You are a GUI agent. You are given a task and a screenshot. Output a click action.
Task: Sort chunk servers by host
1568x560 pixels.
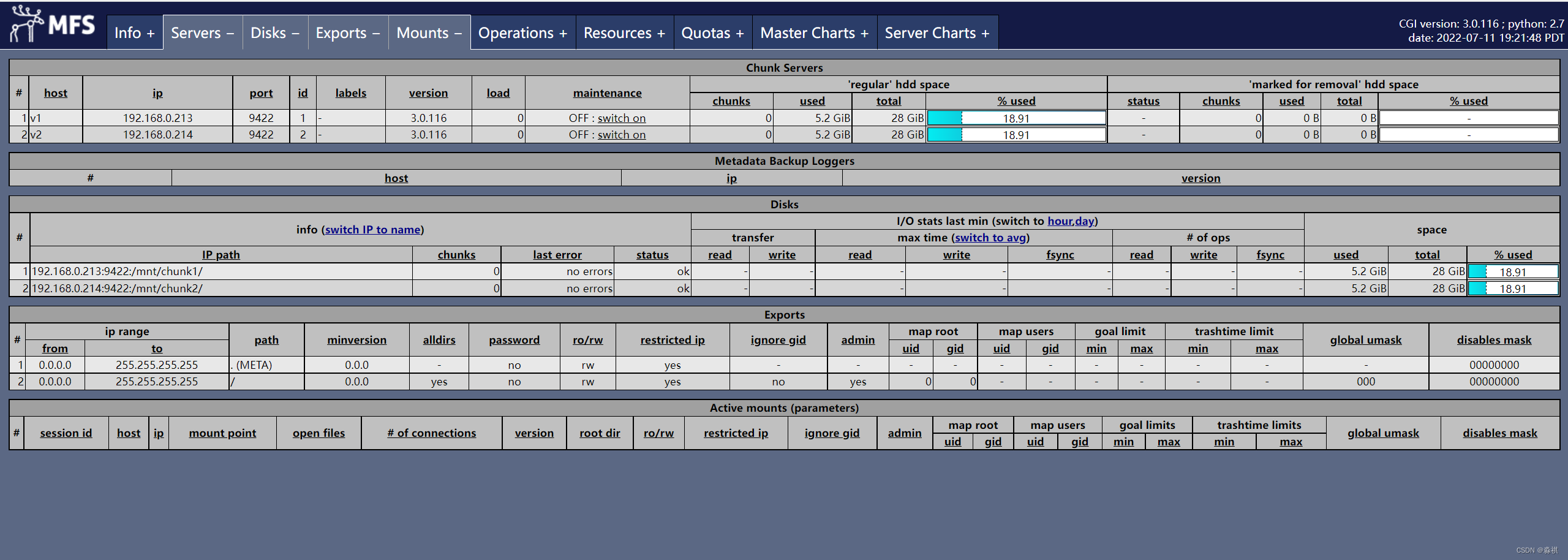[56, 93]
